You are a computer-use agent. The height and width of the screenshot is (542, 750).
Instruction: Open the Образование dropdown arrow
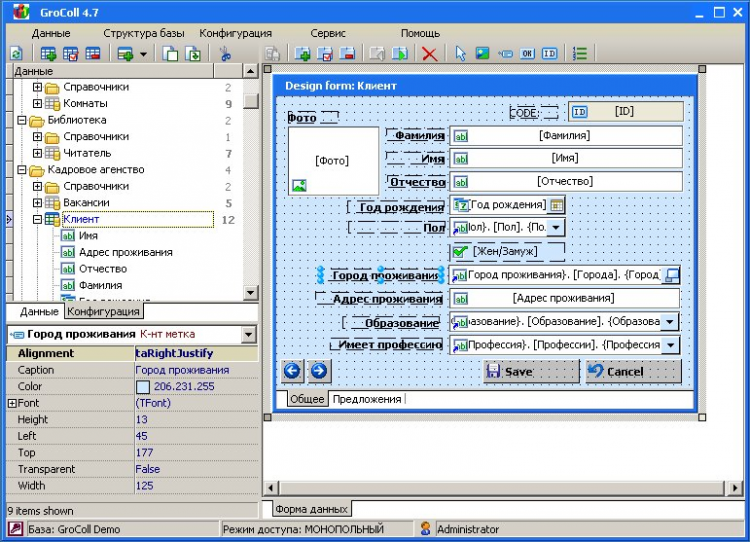click(x=670, y=322)
